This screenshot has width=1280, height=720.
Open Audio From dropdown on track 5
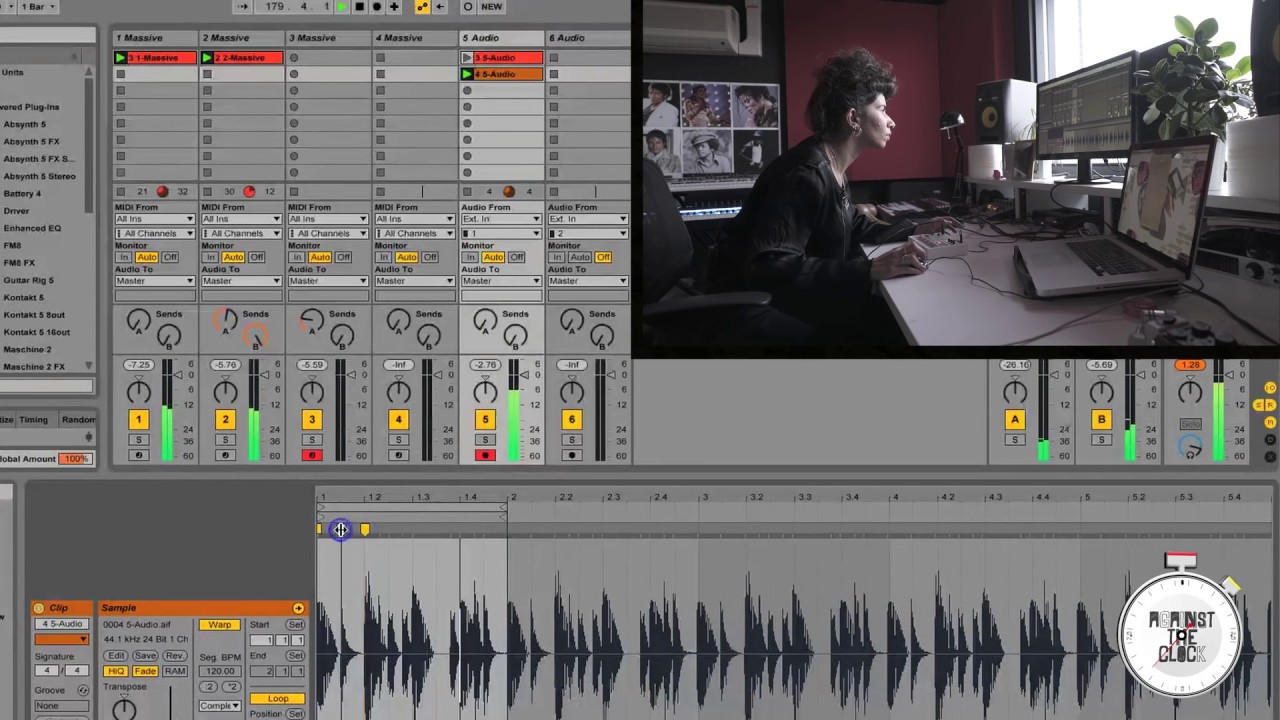click(501, 219)
